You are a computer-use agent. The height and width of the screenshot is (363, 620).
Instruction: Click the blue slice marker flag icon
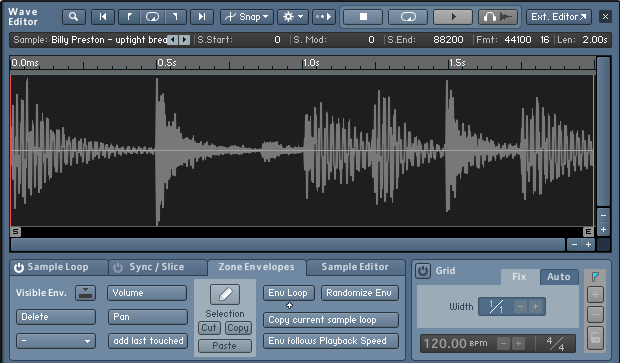(595, 277)
